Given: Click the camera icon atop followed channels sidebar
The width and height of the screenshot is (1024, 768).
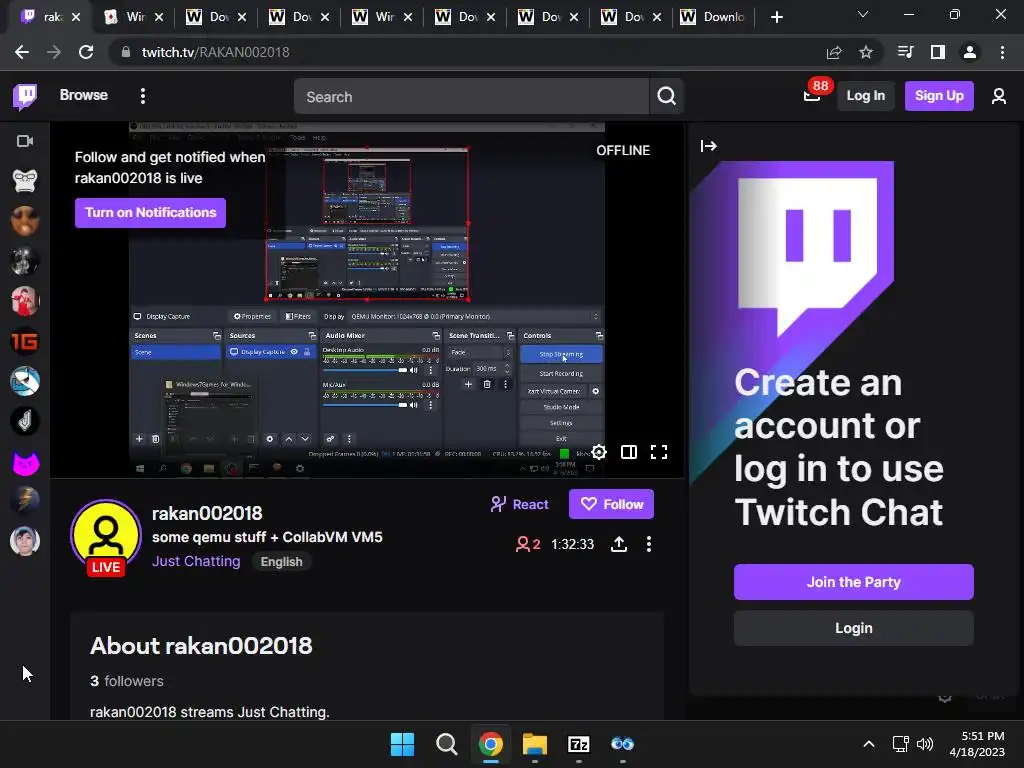Looking at the screenshot, I should point(25,141).
